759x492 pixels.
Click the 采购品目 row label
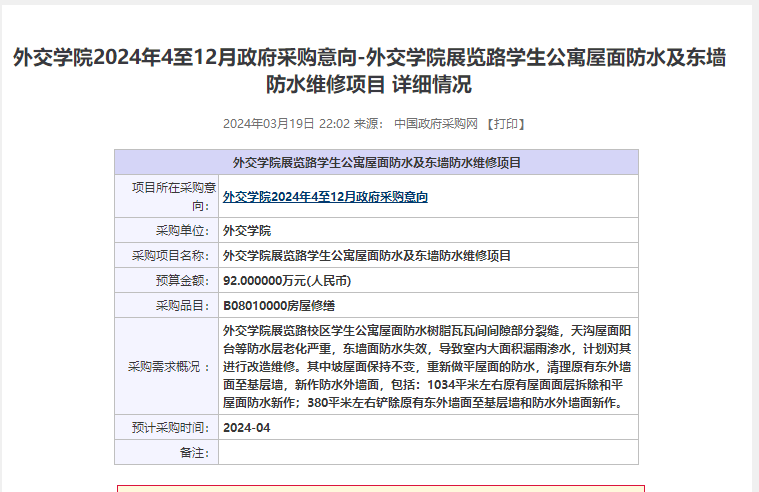(x=180, y=305)
